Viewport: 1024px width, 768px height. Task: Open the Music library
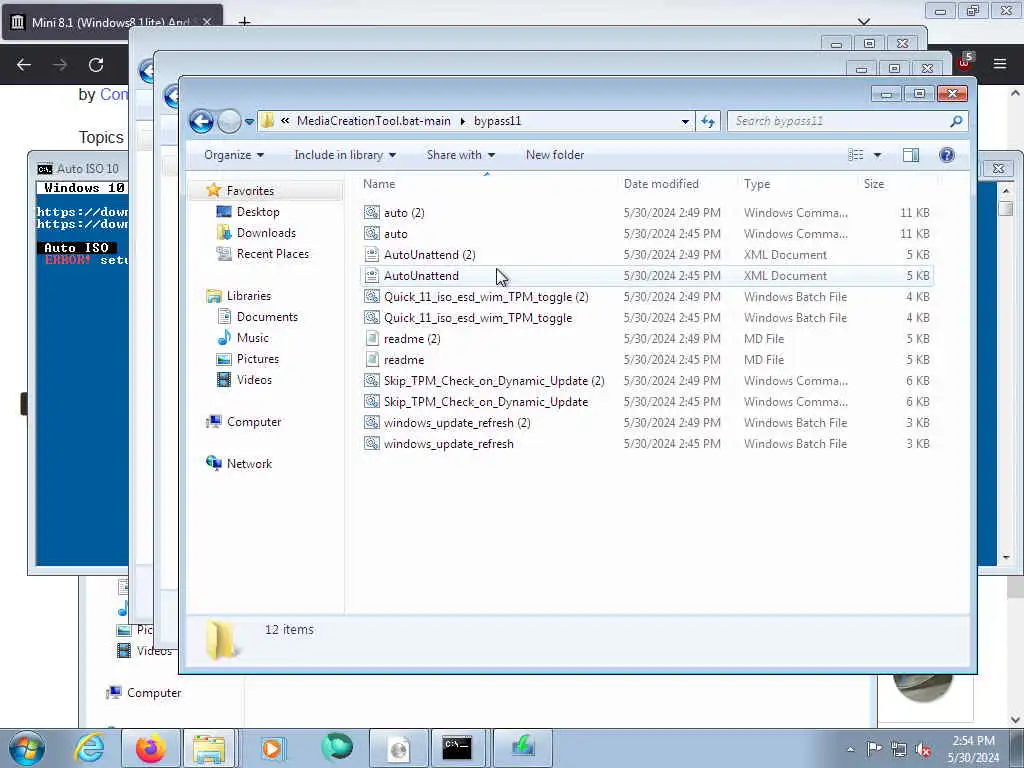pos(252,338)
